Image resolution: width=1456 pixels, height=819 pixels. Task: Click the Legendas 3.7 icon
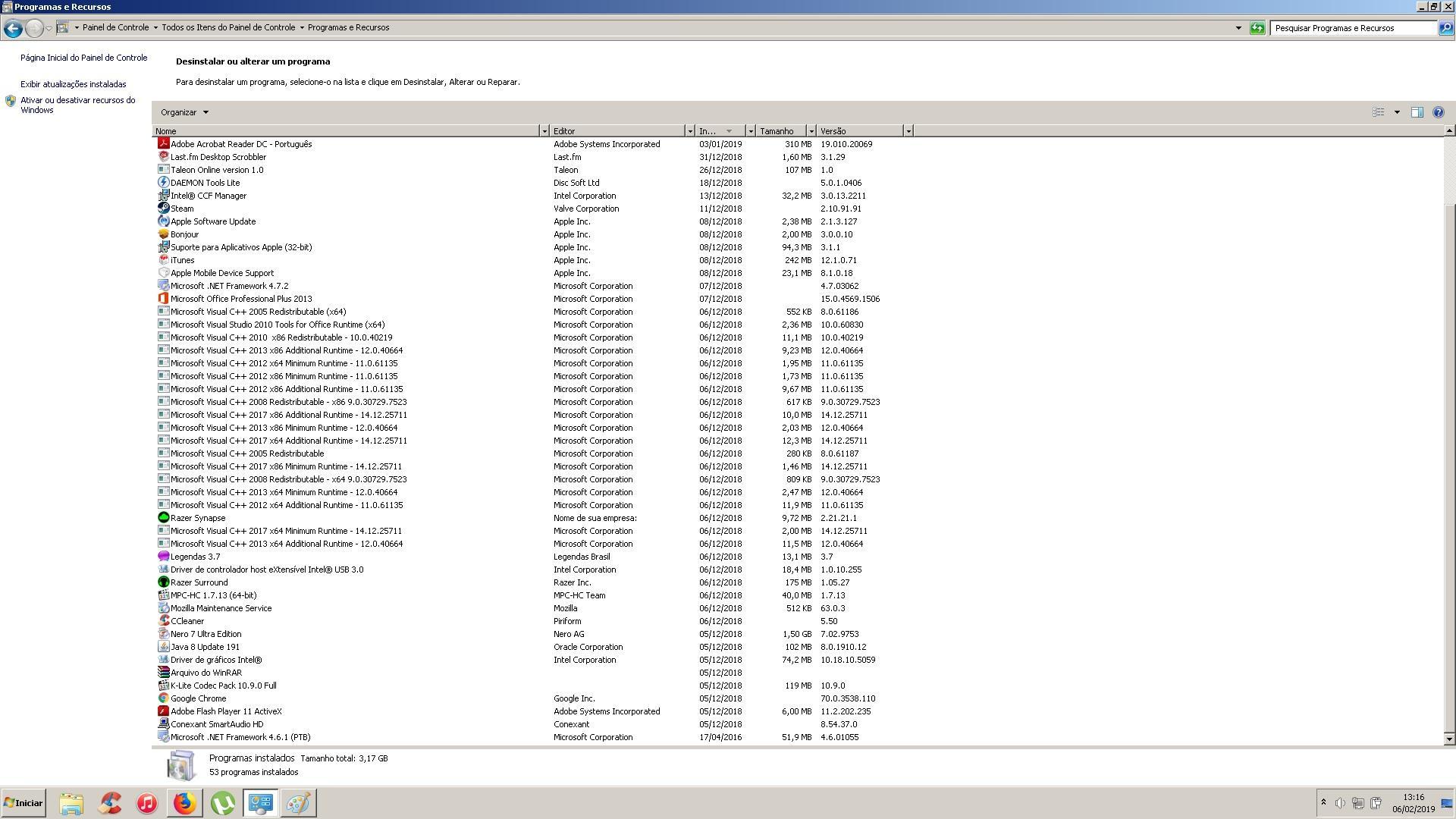163,556
